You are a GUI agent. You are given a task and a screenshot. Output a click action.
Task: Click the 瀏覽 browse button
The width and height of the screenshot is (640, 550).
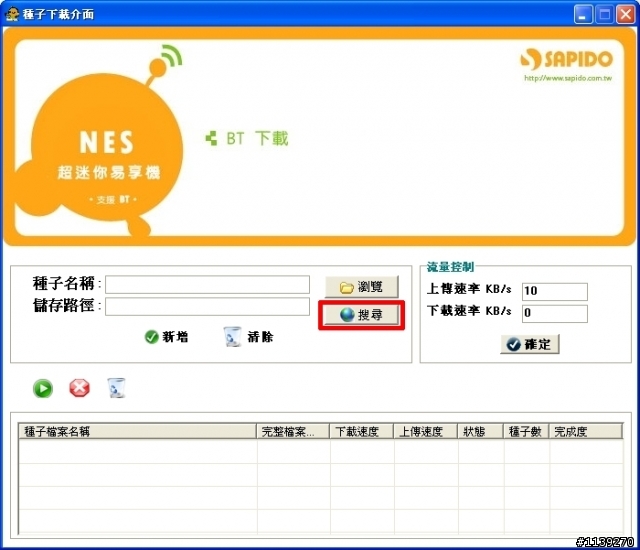click(x=361, y=287)
